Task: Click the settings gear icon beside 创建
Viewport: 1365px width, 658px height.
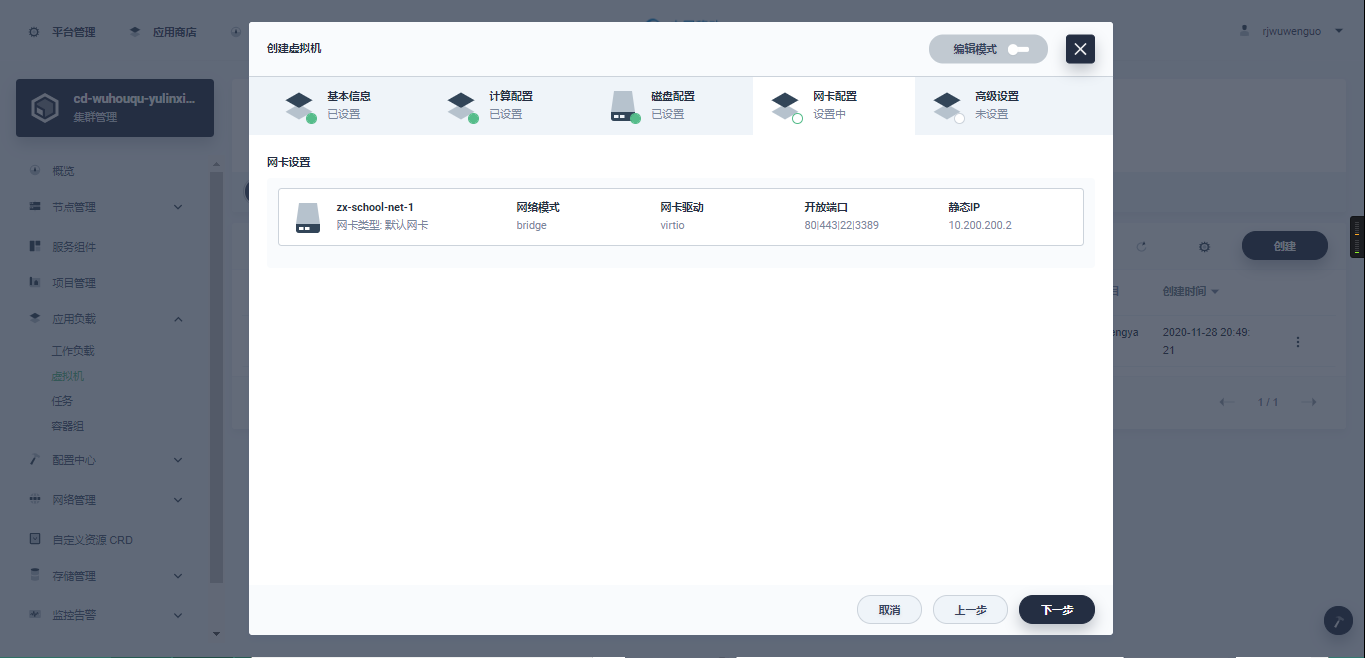Action: [x=1204, y=246]
